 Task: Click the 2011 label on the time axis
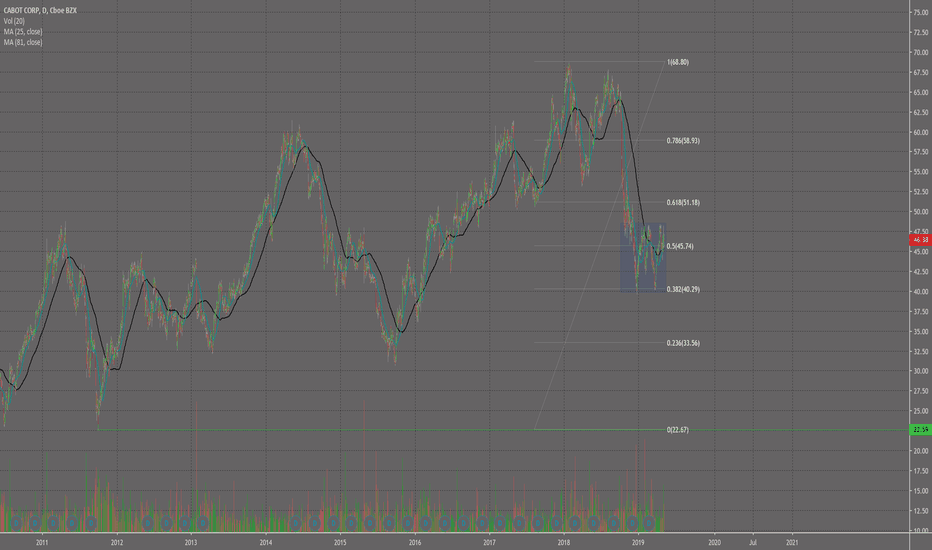coord(42,542)
